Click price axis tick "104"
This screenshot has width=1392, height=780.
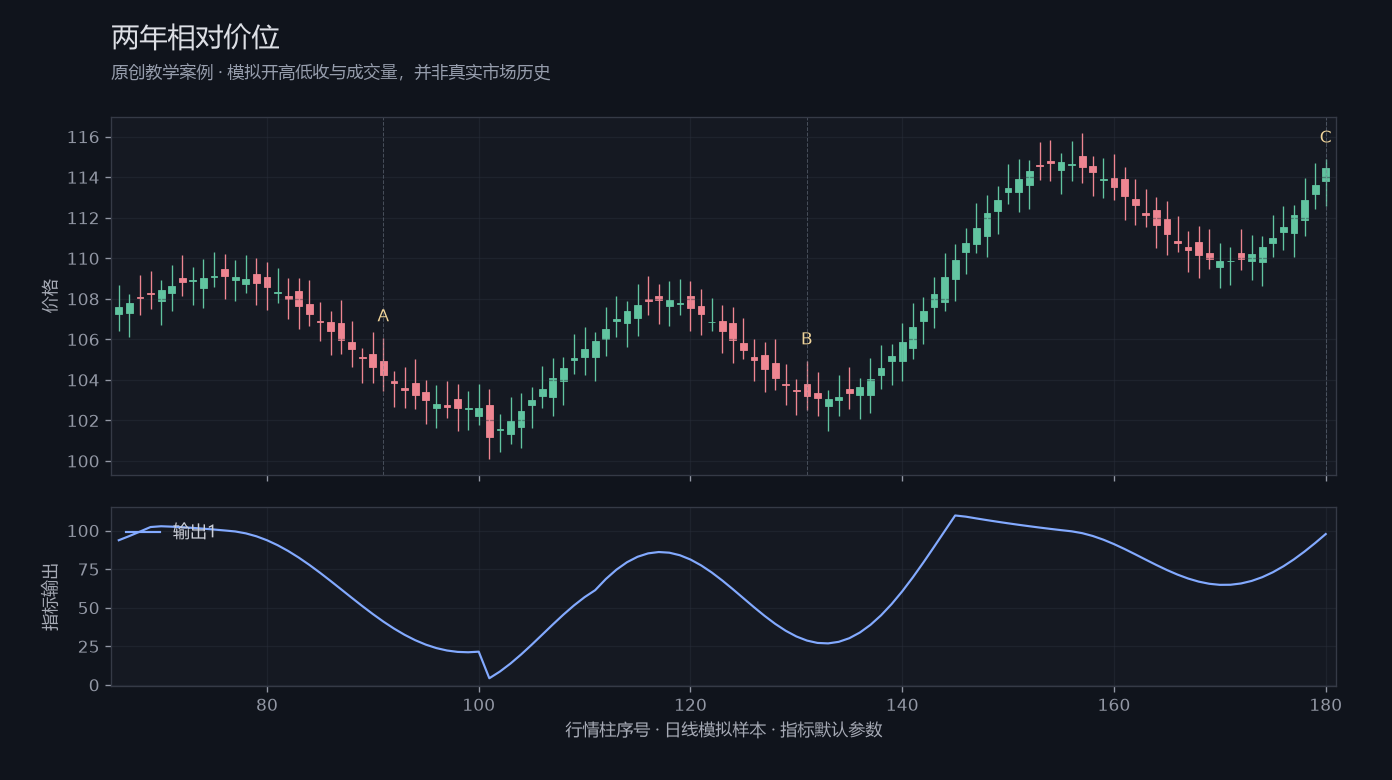click(84, 381)
